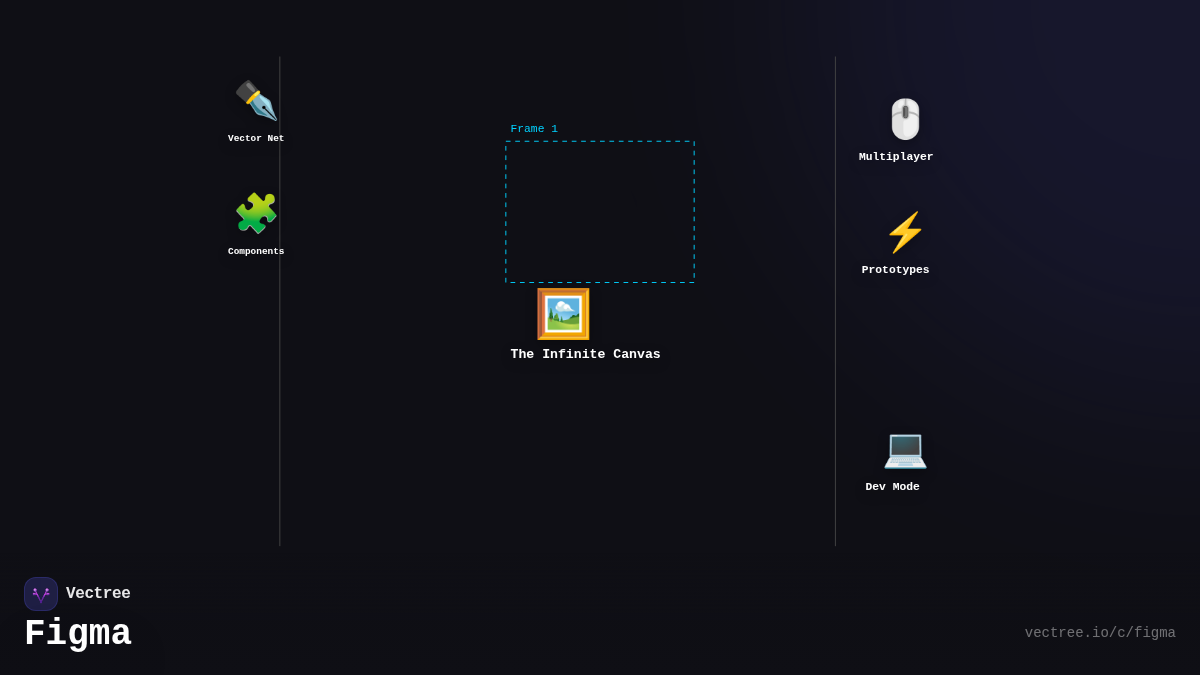Click the "Vector Net" text label
The image size is (1200, 675).
(x=256, y=139)
